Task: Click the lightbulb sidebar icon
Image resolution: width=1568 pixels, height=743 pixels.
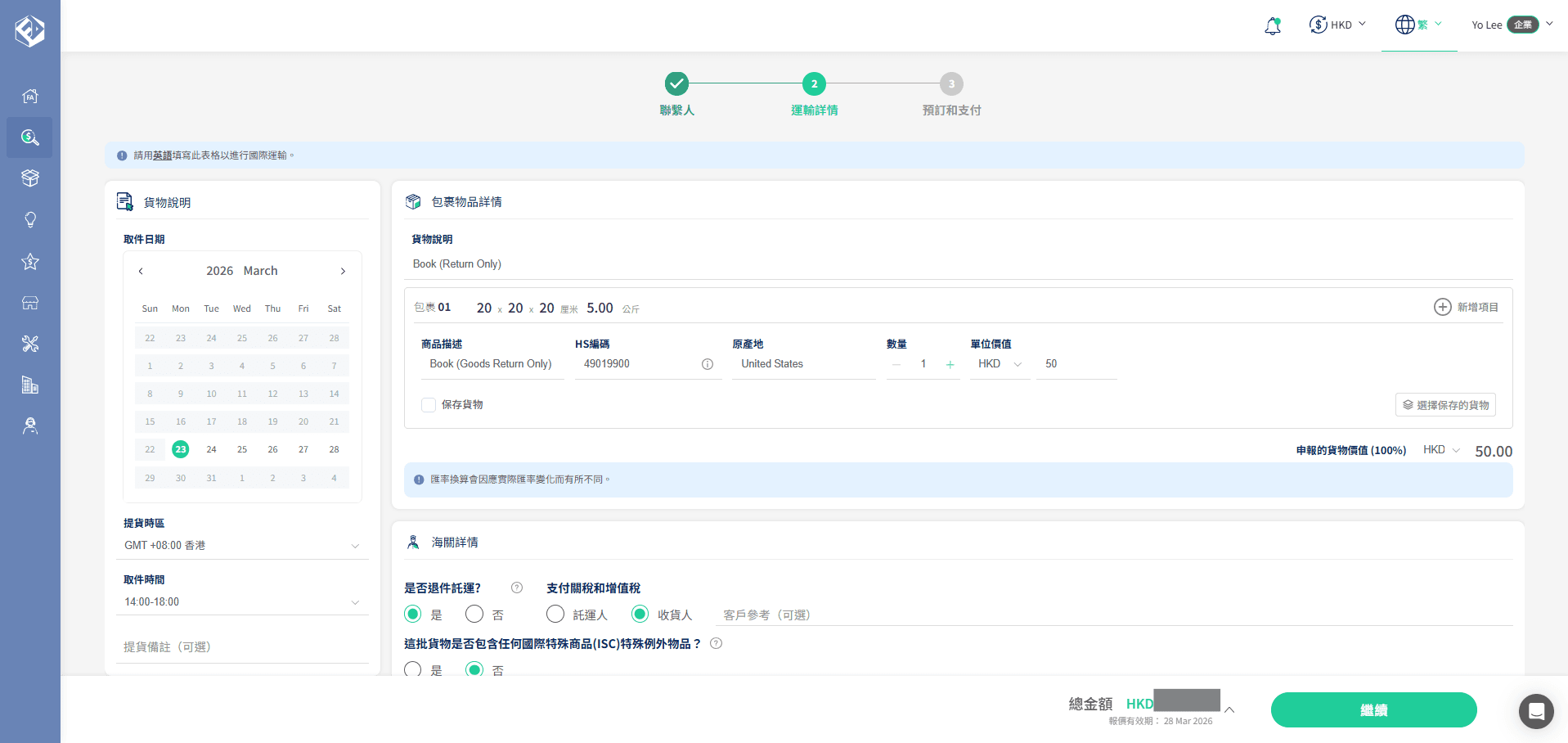Action: [30, 220]
